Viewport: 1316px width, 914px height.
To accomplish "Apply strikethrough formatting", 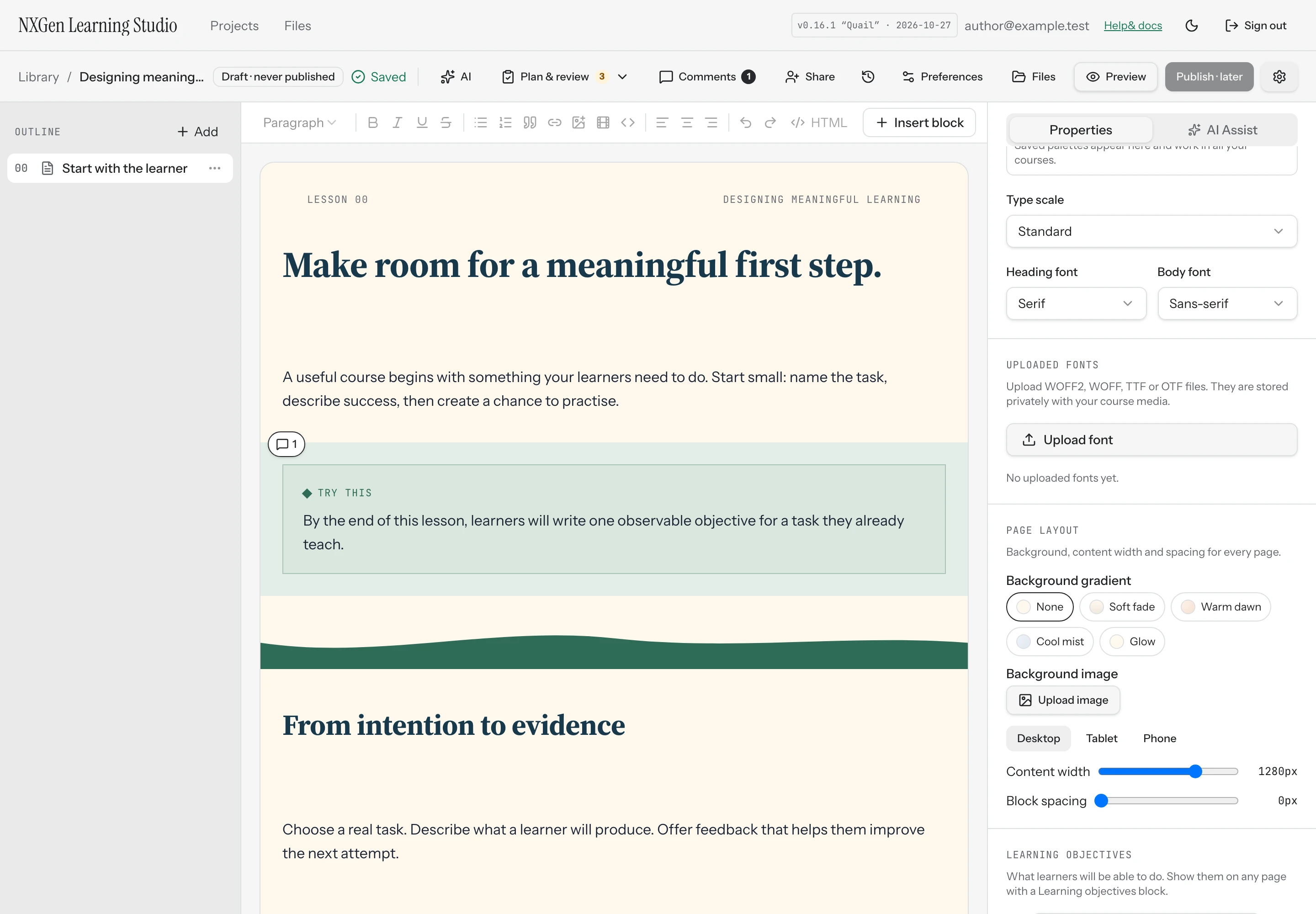I will point(446,122).
